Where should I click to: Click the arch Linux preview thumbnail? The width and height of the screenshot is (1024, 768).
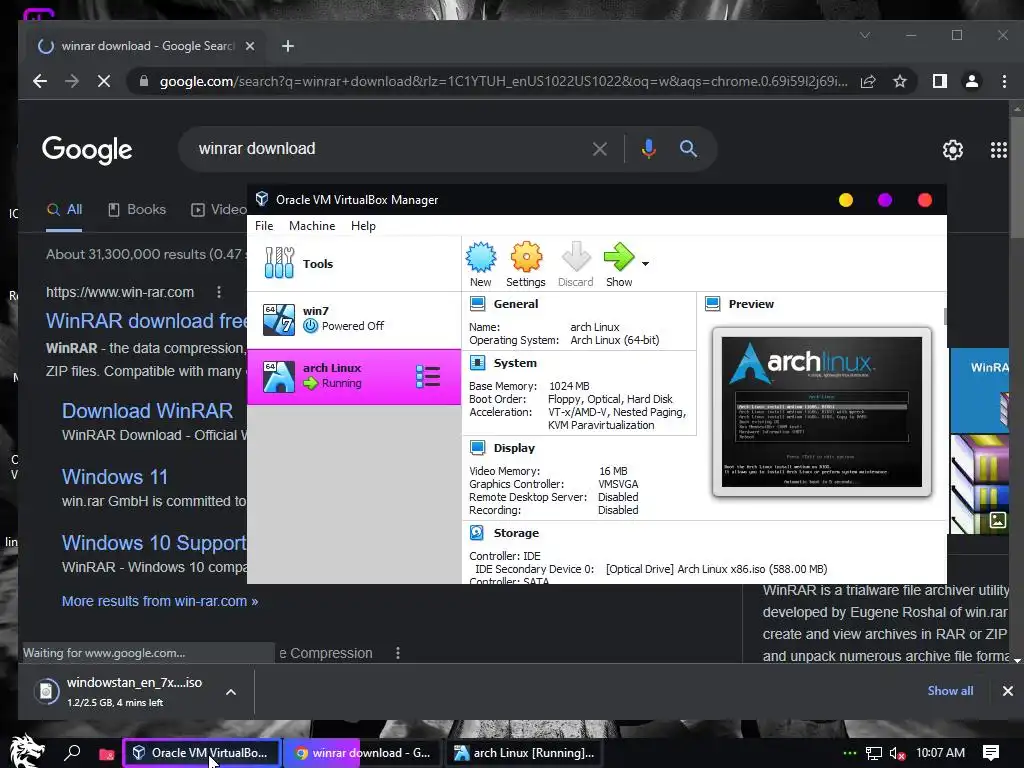[x=822, y=412]
